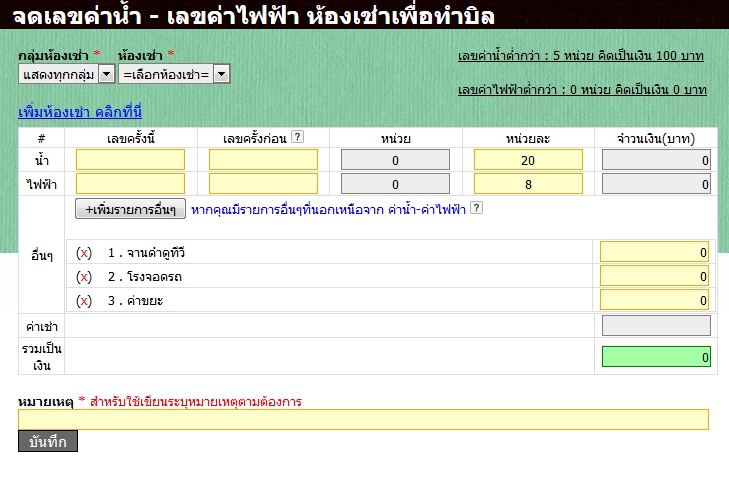Click help icon after ค่าน้ำ-ค่าไฟฟ้า hint text

(476, 208)
